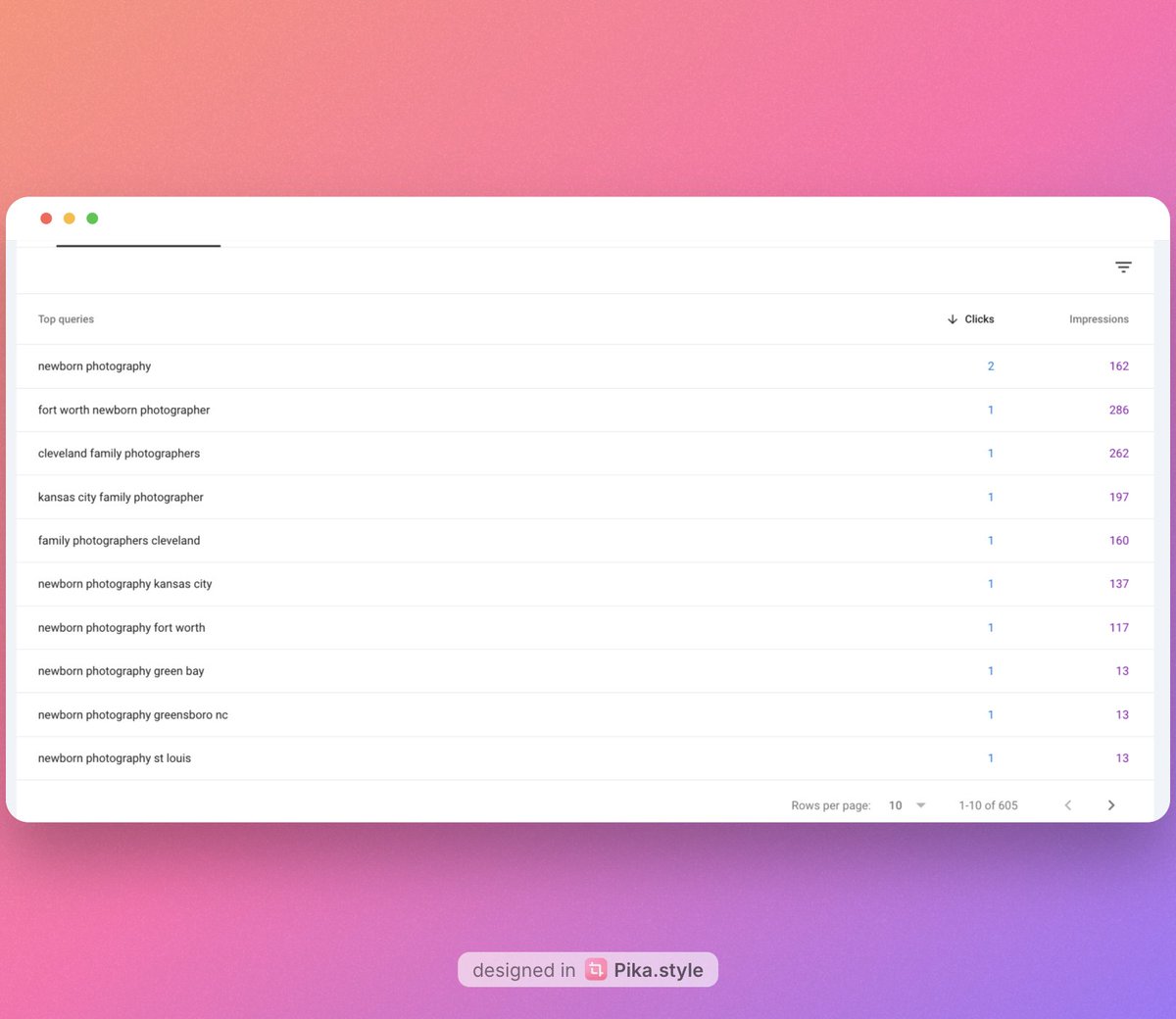
Task: Select 'newborn photography st louis' query
Action: pyautogui.click(x=115, y=758)
